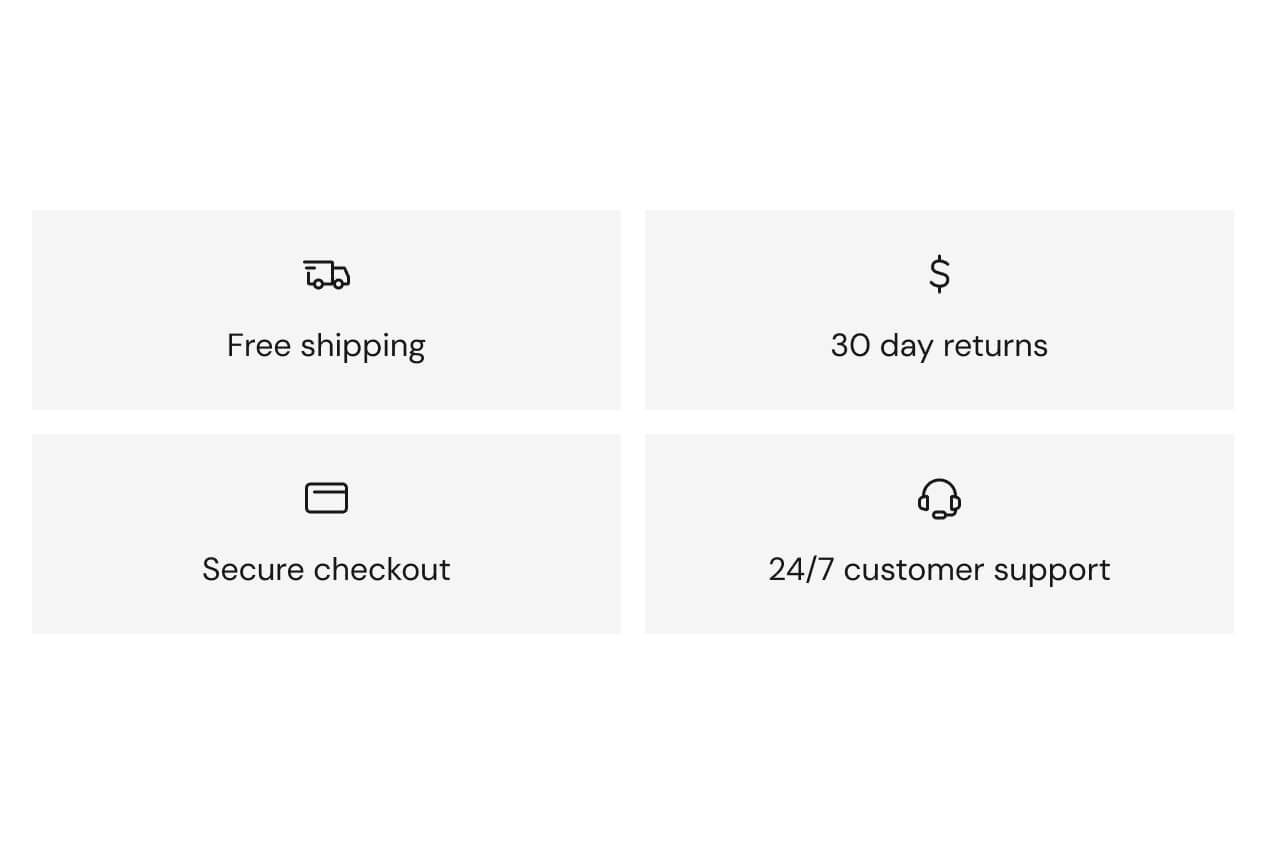Click the headset support icon
1266x844 pixels.
point(939,498)
